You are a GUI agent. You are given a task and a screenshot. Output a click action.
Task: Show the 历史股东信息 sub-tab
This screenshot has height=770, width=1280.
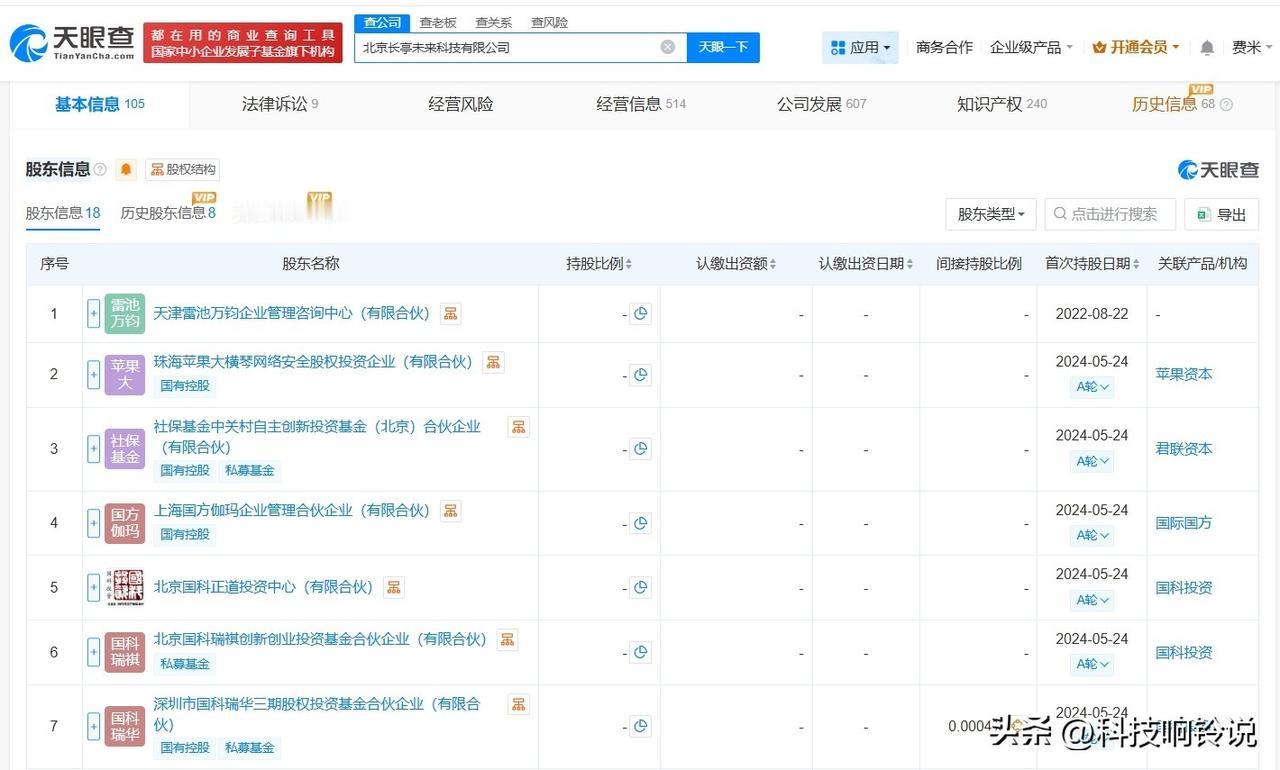(168, 213)
